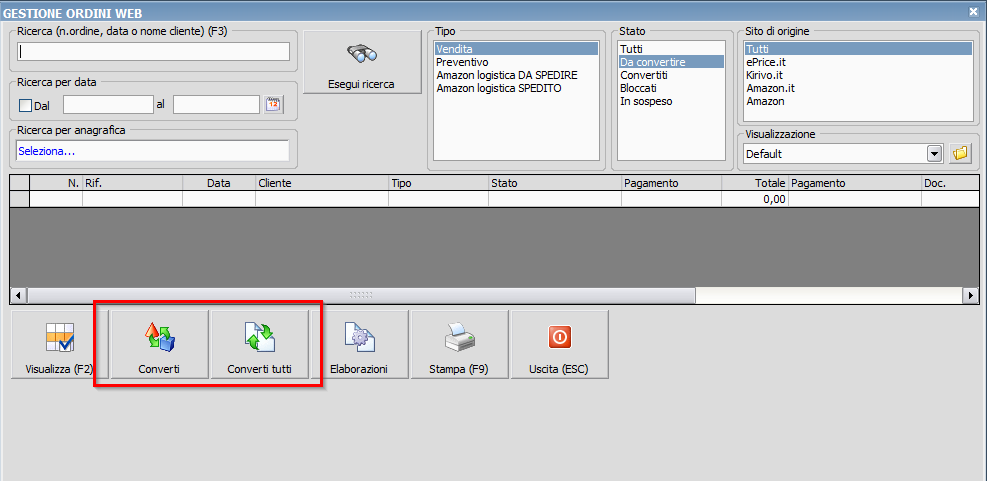Viewport: 987px width, 481px height.
Task: Select Kirivo.it origin site
Action: pyautogui.click(x=858, y=75)
